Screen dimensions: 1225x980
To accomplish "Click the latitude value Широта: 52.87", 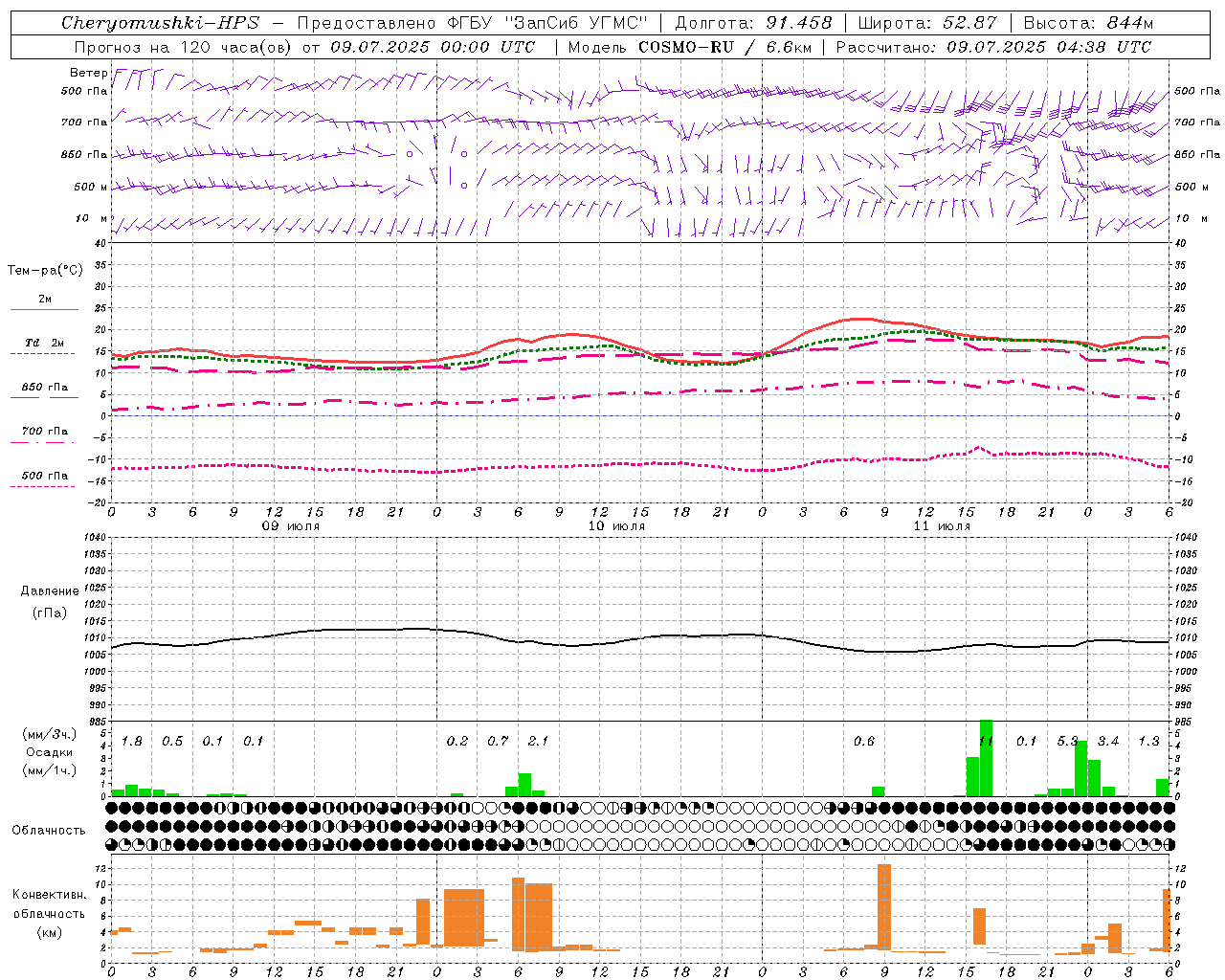I will click(x=927, y=23).
